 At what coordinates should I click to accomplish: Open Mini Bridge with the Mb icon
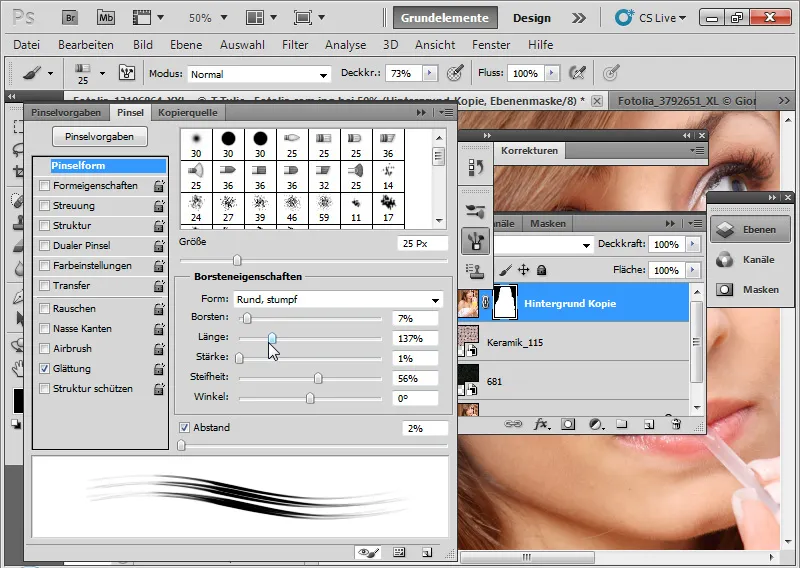point(106,18)
